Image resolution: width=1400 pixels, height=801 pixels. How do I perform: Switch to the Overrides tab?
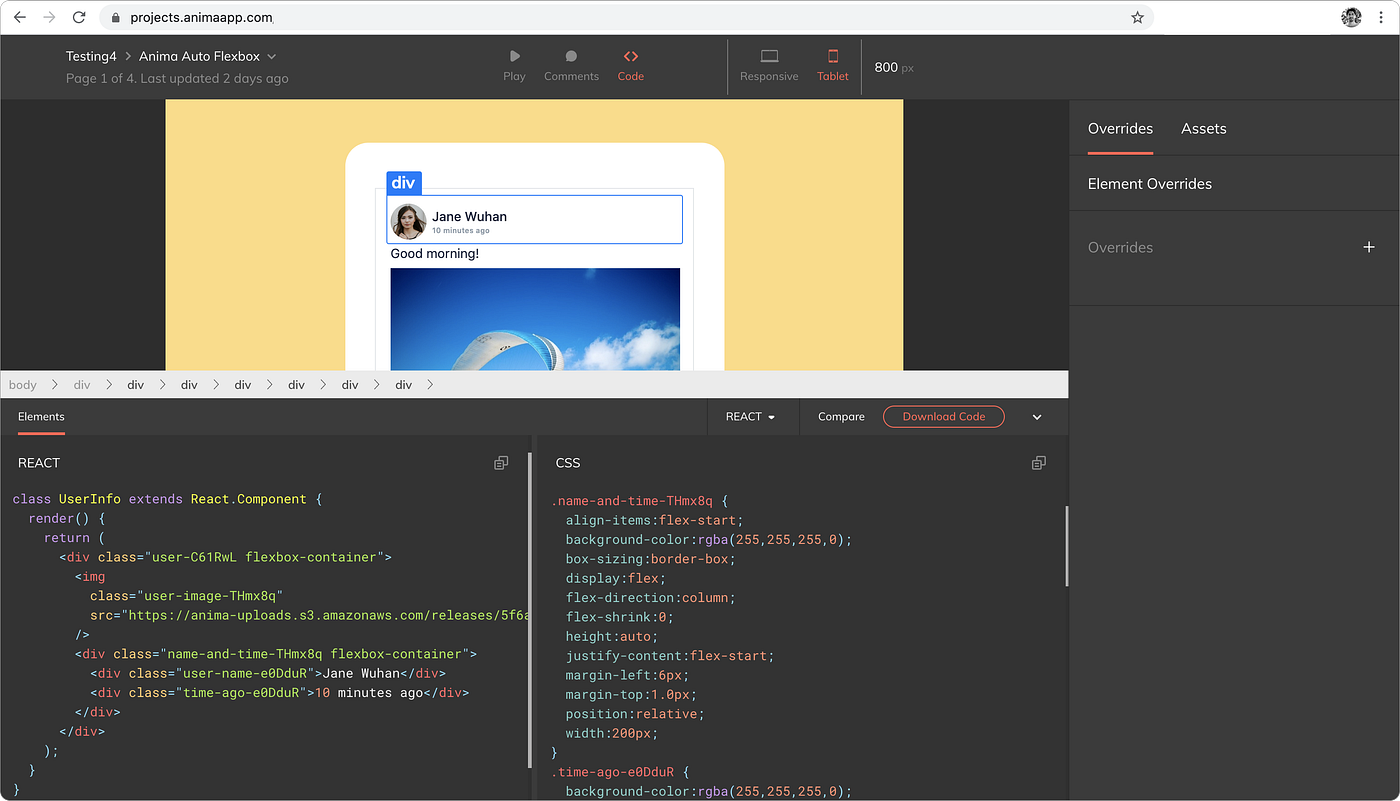click(x=1120, y=128)
